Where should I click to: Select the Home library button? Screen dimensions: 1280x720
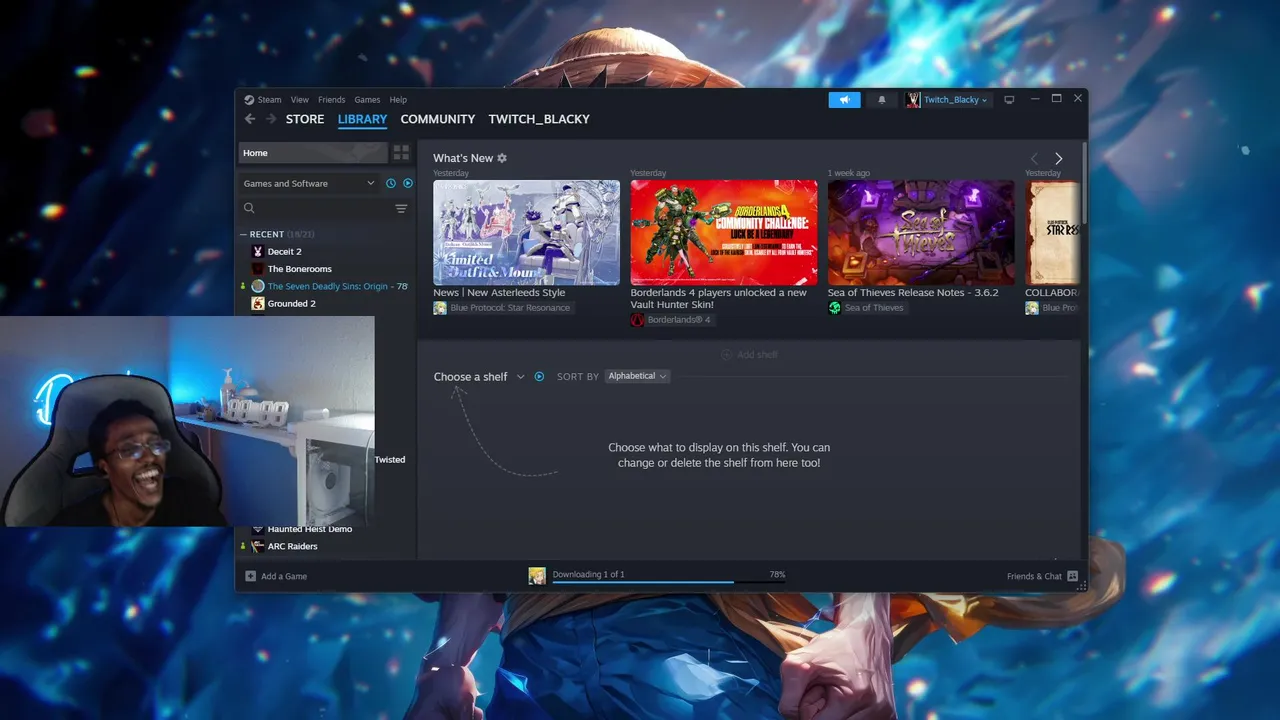click(312, 153)
